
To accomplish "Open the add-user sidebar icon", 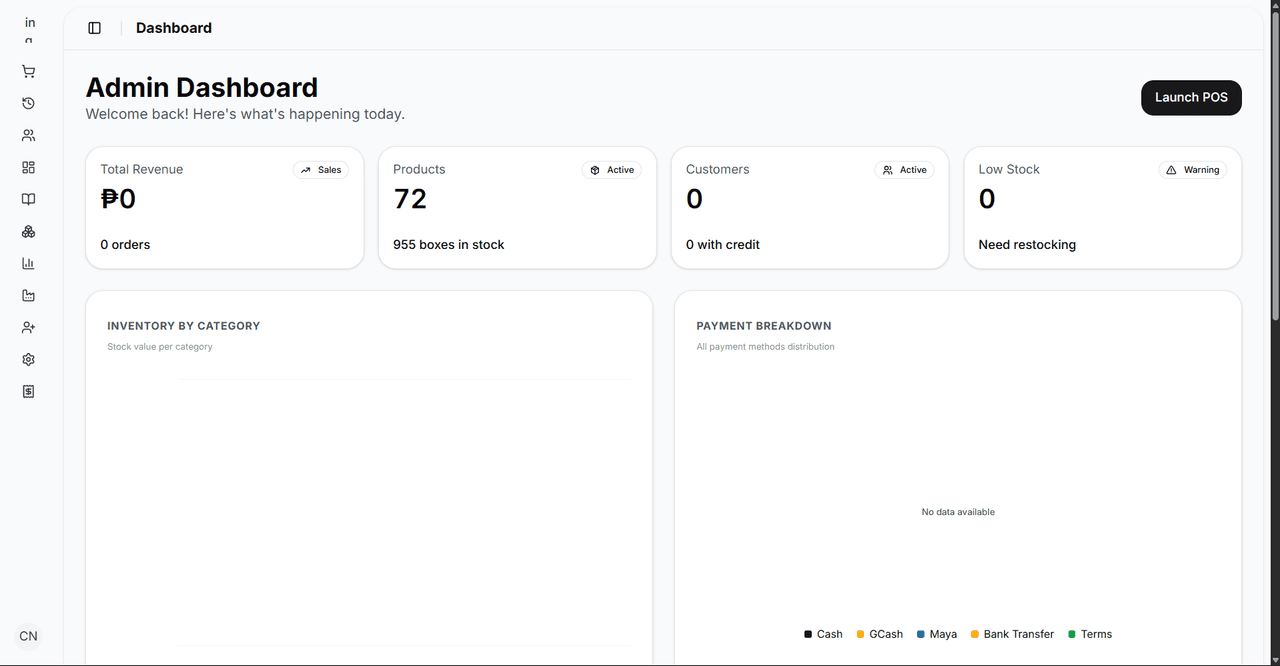I will point(28,327).
